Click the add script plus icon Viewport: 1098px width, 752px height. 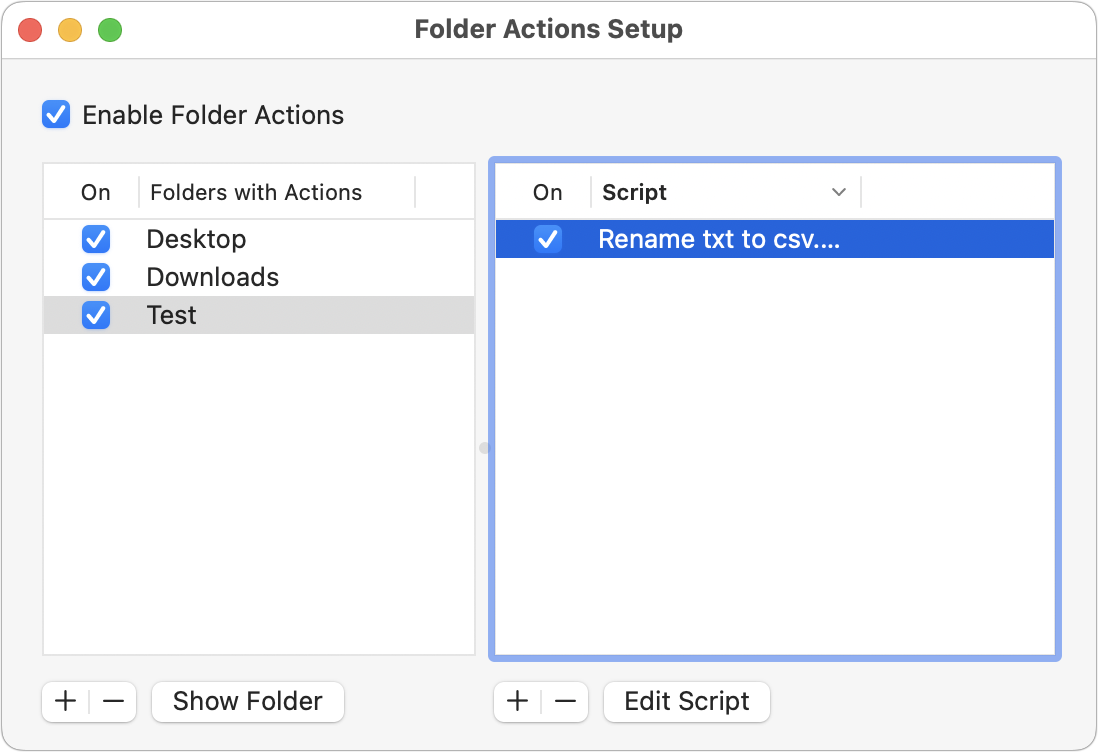tap(517, 701)
